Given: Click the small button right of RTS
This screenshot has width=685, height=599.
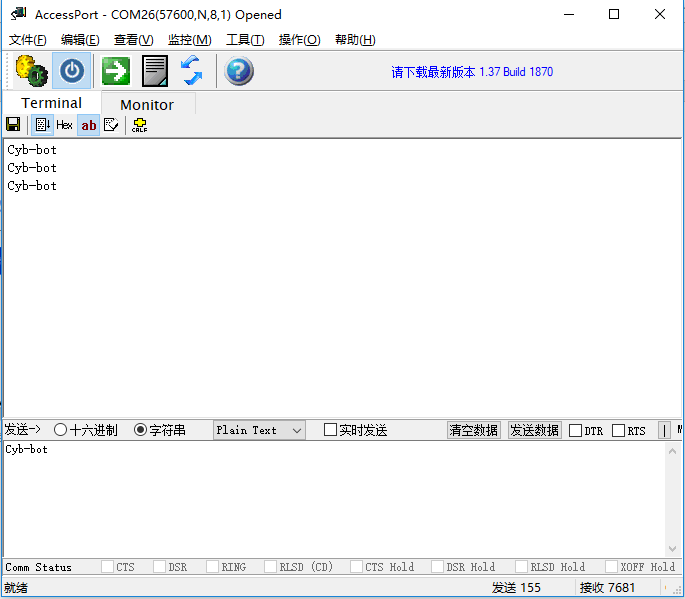Looking at the screenshot, I should [x=664, y=430].
